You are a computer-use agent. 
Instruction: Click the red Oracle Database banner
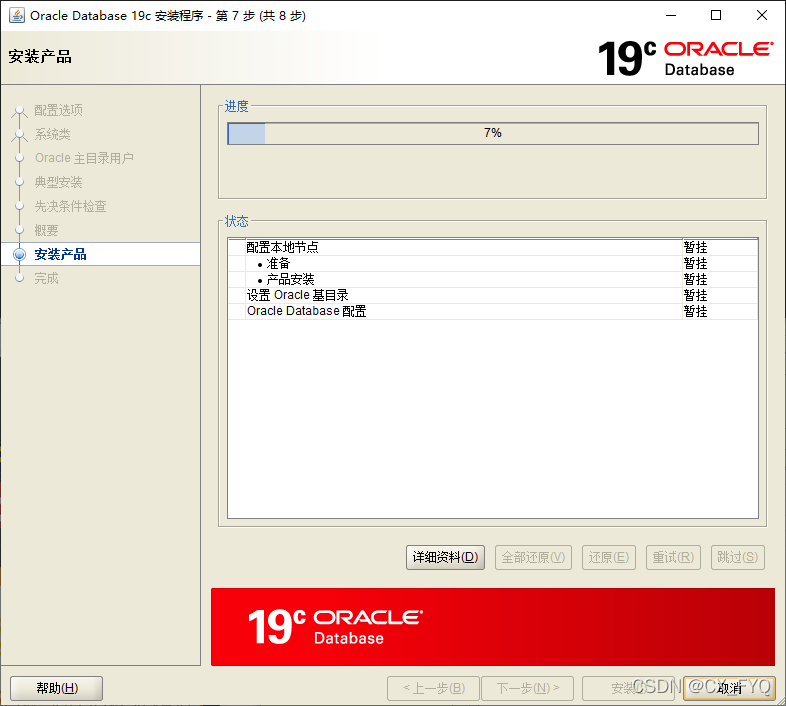pos(492,627)
